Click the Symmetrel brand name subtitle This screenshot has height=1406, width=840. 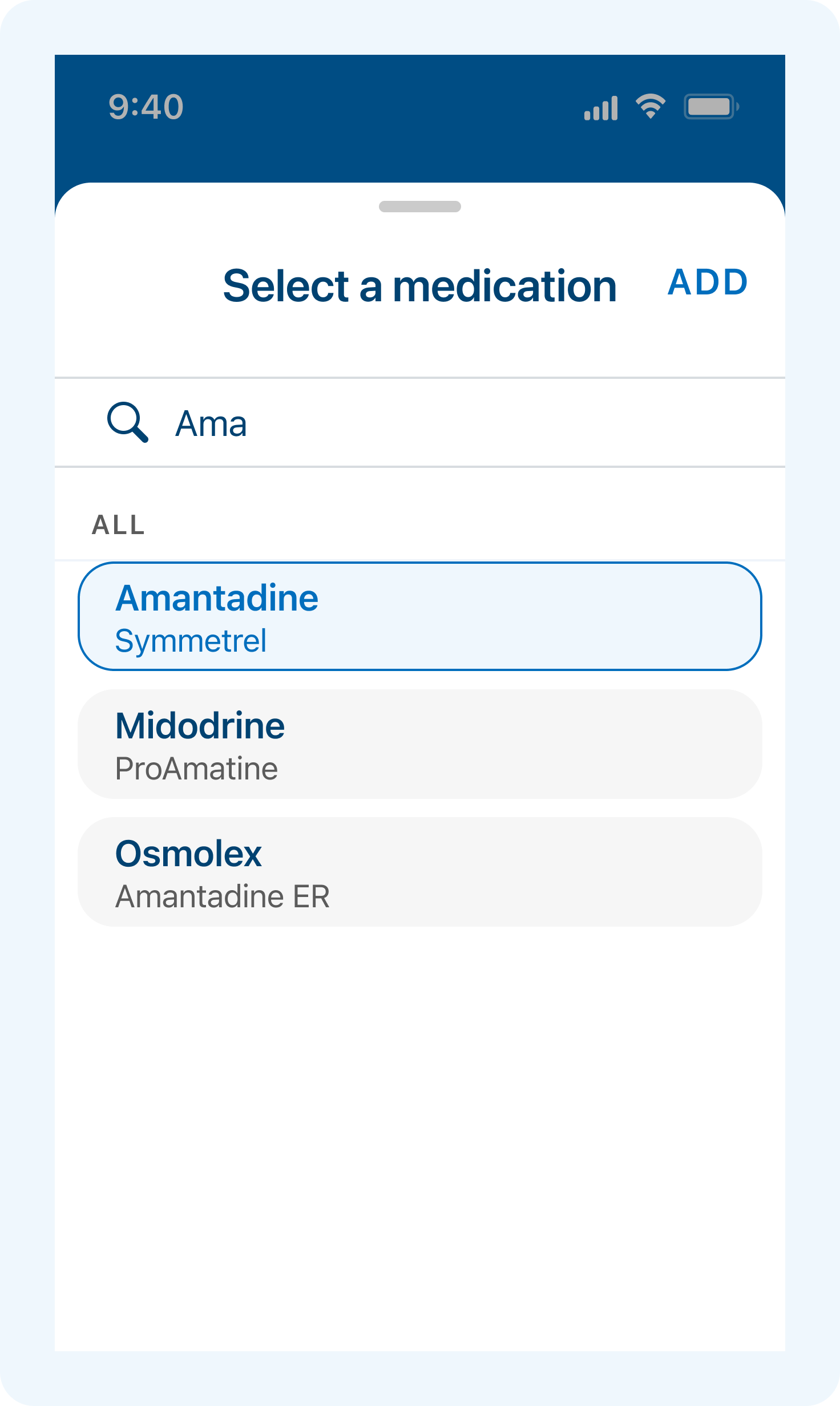(x=191, y=641)
